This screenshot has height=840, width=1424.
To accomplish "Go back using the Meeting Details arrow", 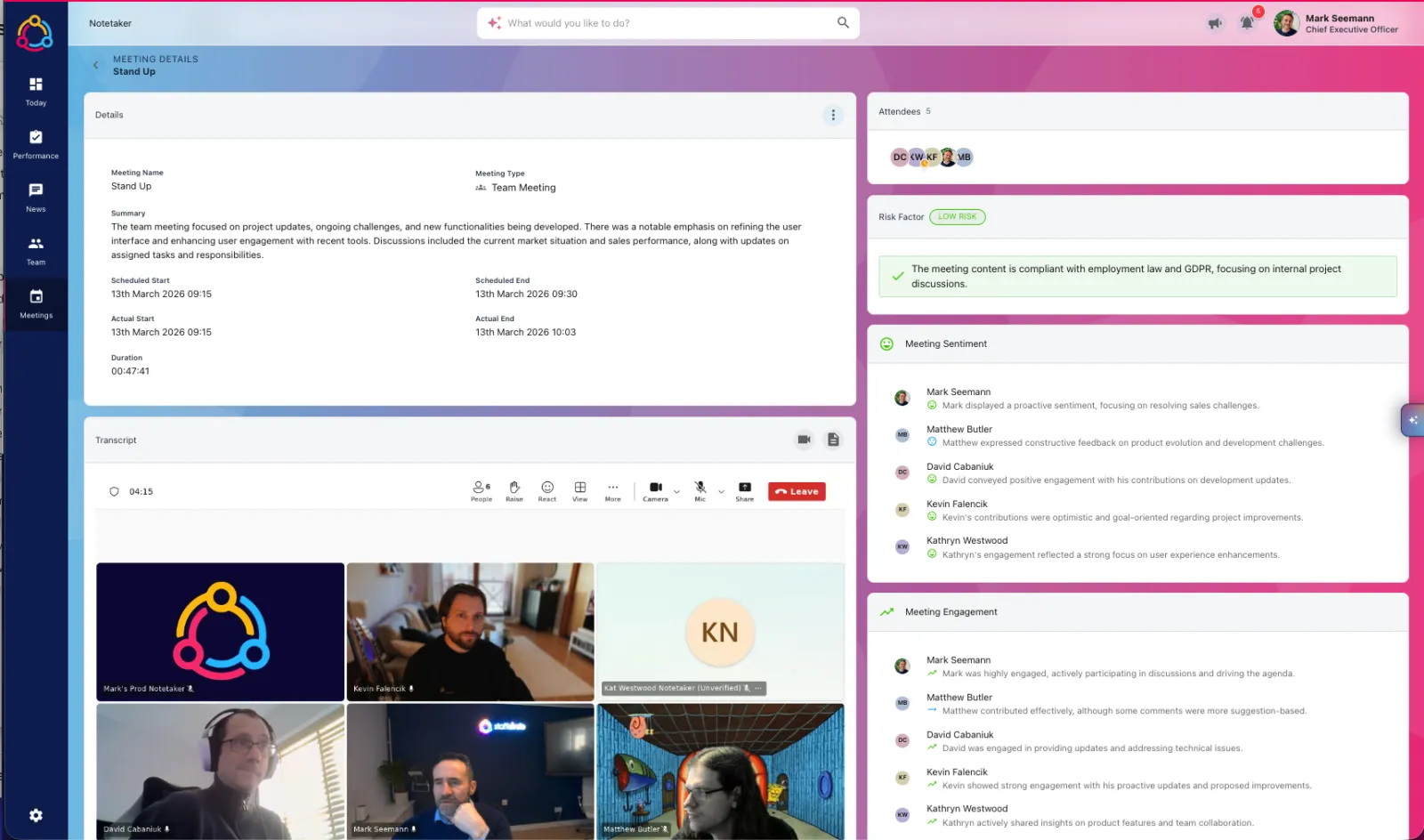I will tap(96, 65).
